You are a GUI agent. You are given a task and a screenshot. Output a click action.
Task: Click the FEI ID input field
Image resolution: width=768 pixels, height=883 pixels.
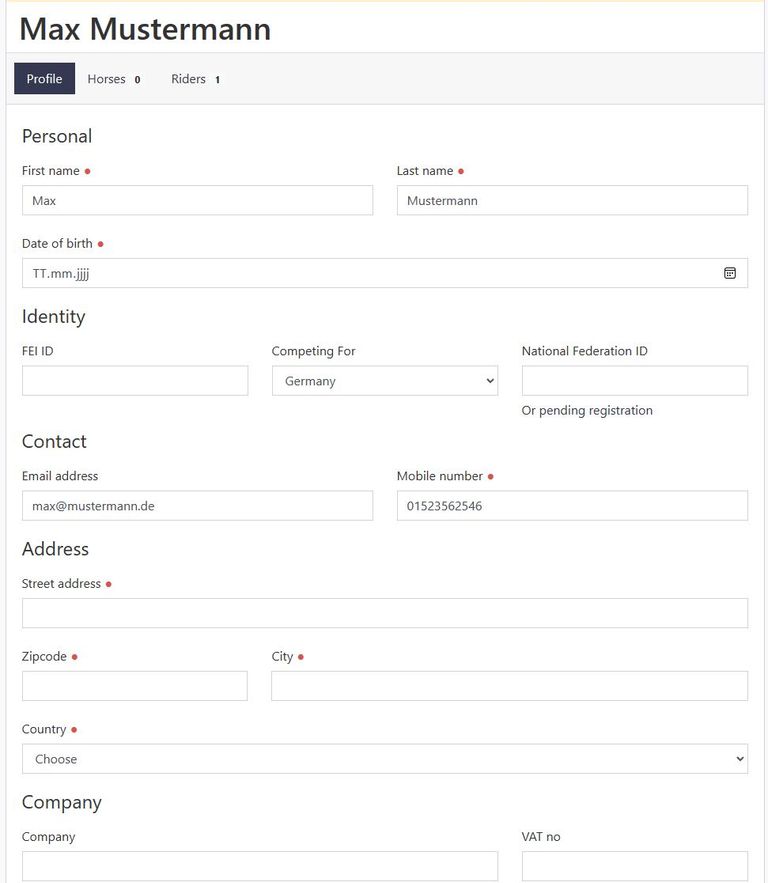coord(135,381)
